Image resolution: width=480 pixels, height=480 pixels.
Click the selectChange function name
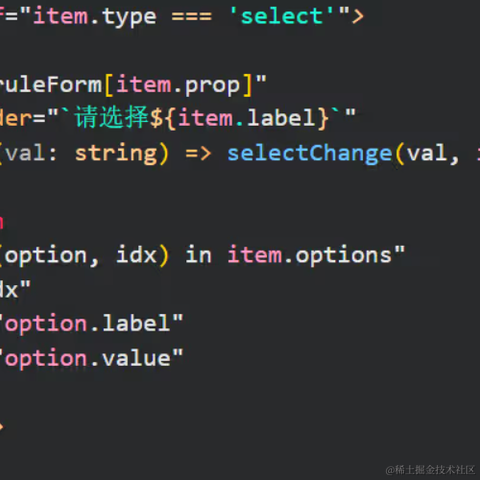[310, 154]
